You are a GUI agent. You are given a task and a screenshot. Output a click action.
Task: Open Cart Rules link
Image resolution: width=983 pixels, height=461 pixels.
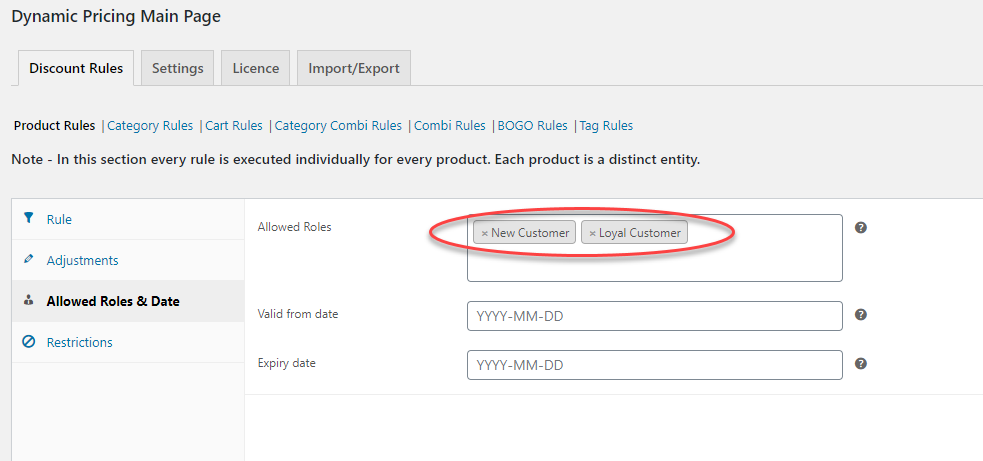click(234, 125)
